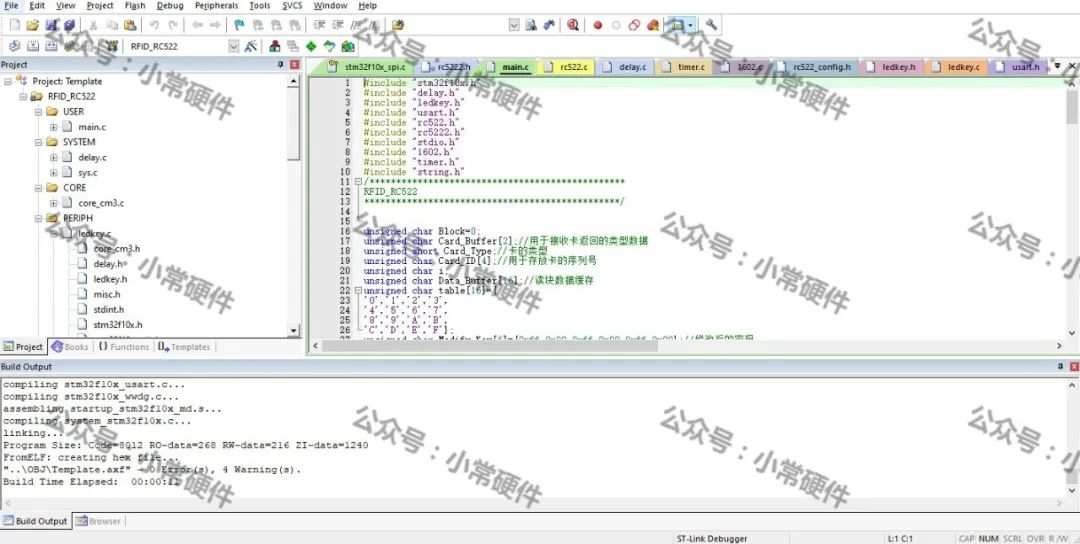Fold the table array at line 22
The height and width of the screenshot is (544, 1080).
(x=358, y=291)
